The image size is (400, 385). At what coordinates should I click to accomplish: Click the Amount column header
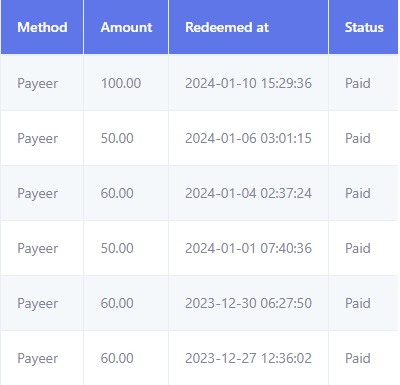126,27
